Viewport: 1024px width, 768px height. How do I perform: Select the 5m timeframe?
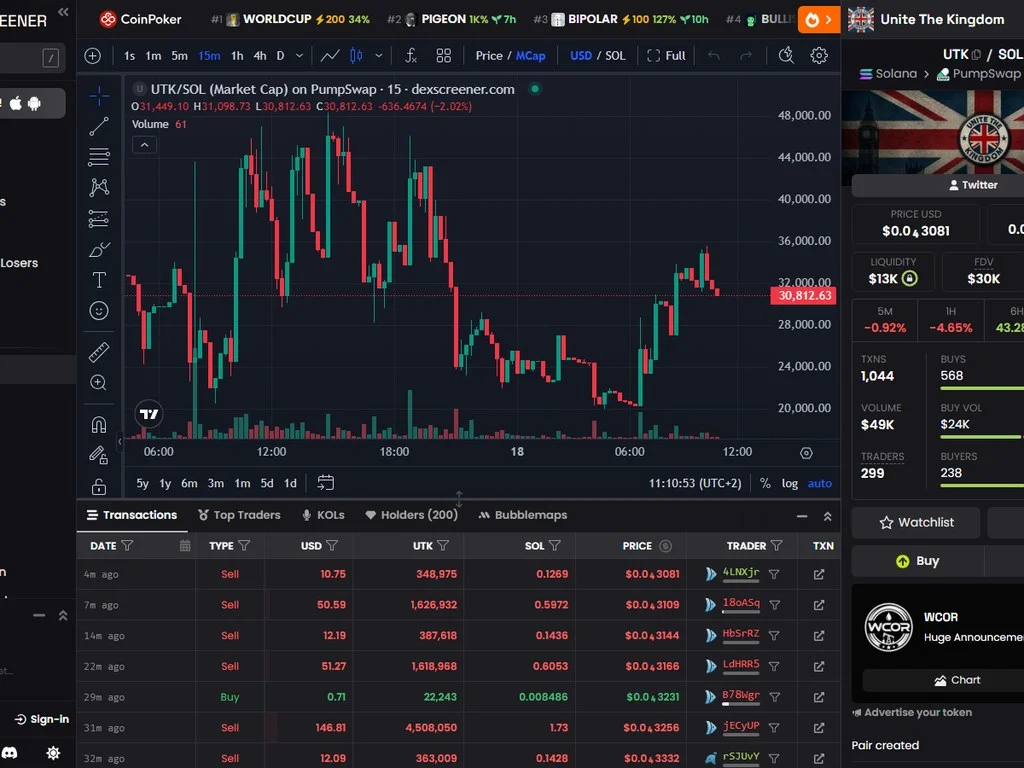coord(180,56)
